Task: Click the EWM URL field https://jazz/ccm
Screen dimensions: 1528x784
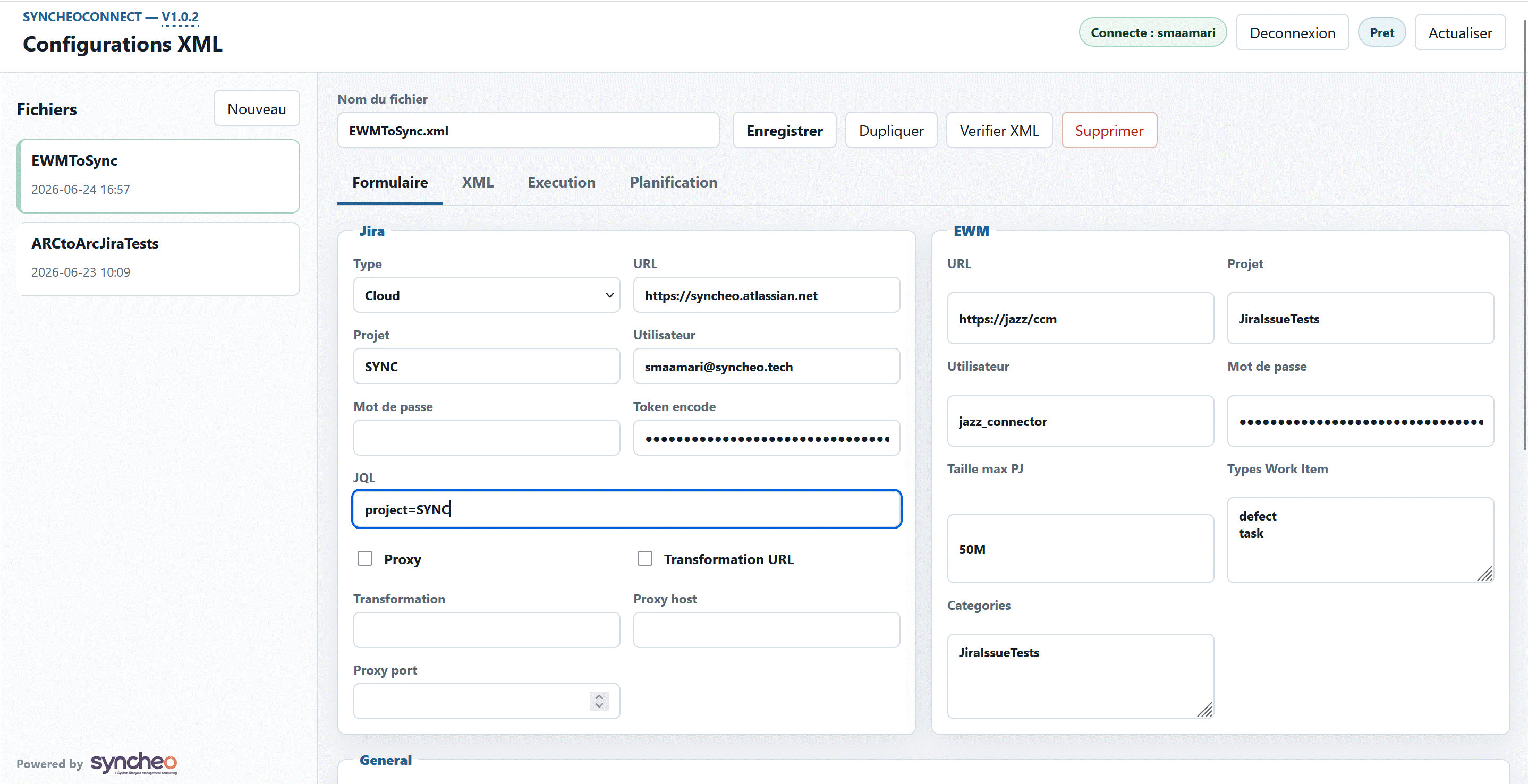Action: [1080, 319]
